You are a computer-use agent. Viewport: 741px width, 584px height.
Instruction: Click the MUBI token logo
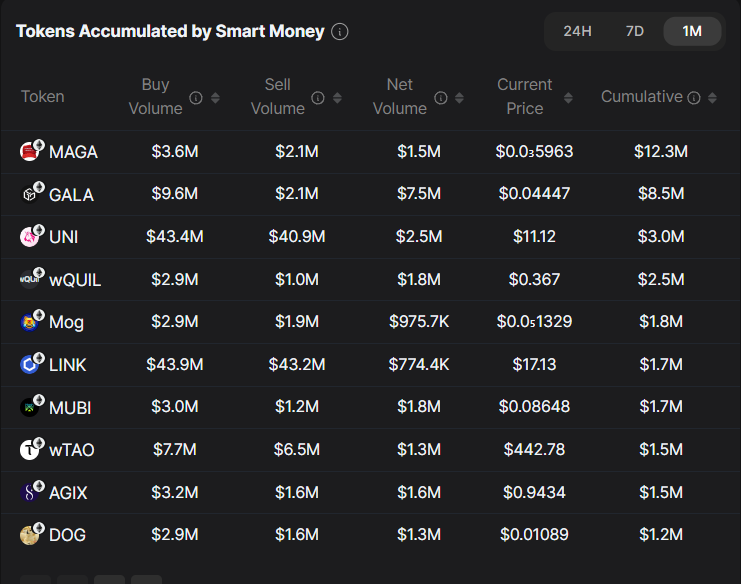(30, 407)
